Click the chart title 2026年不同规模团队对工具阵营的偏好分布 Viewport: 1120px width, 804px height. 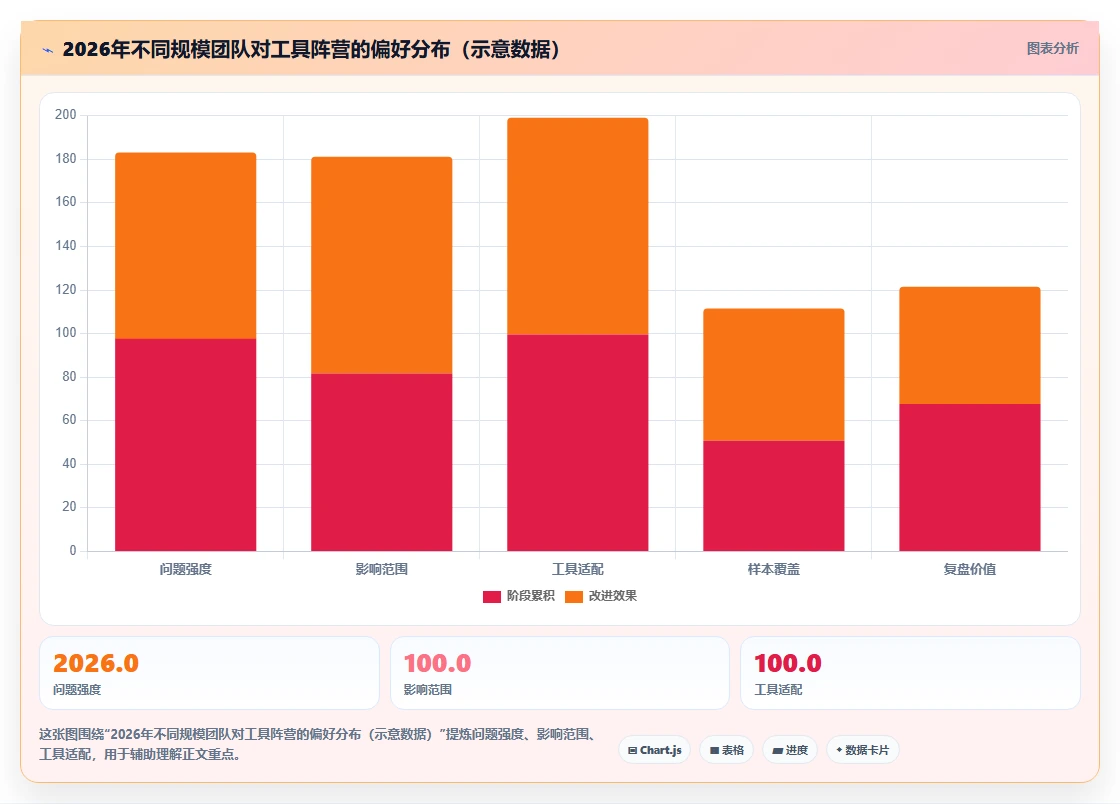coord(311,49)
